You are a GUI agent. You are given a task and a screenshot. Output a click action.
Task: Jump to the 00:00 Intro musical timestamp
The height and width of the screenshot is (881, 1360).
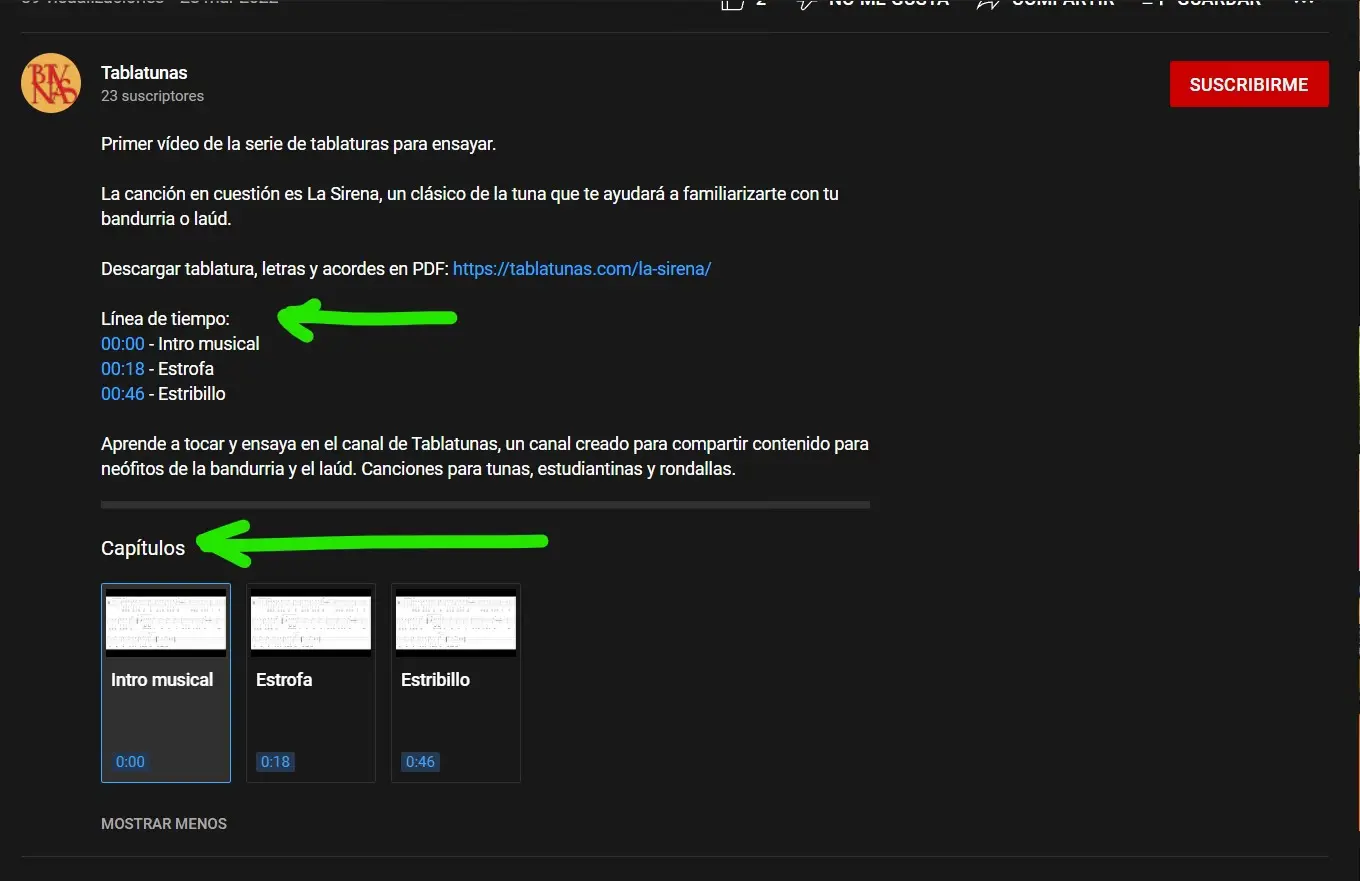click(122, 343)
